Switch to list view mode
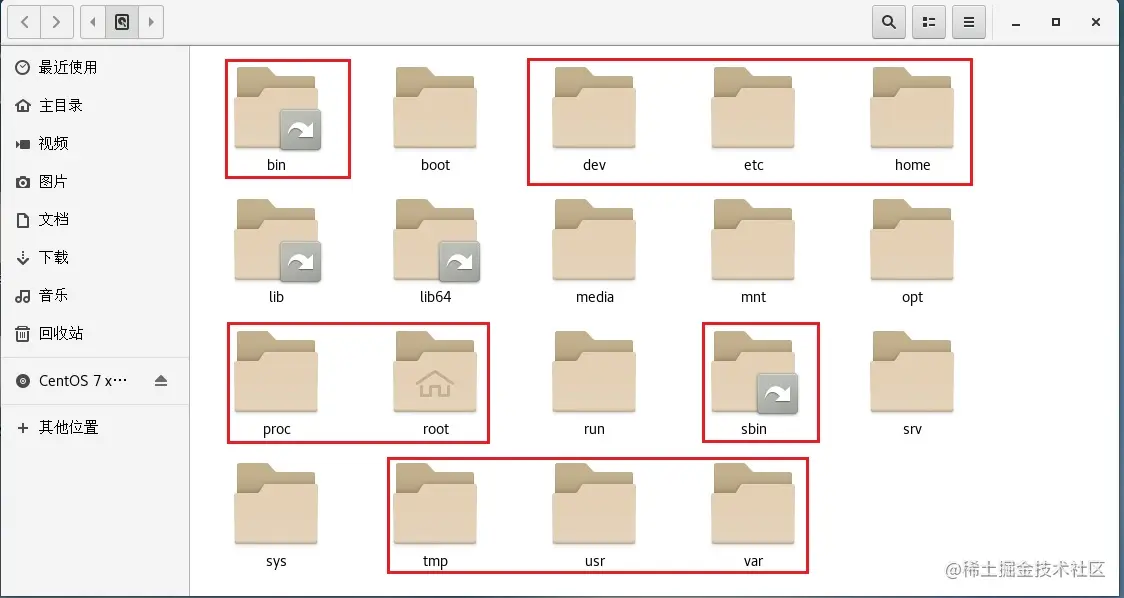Image resolution: width=1124 pixels, height=598 pixels. click(929, 22)
